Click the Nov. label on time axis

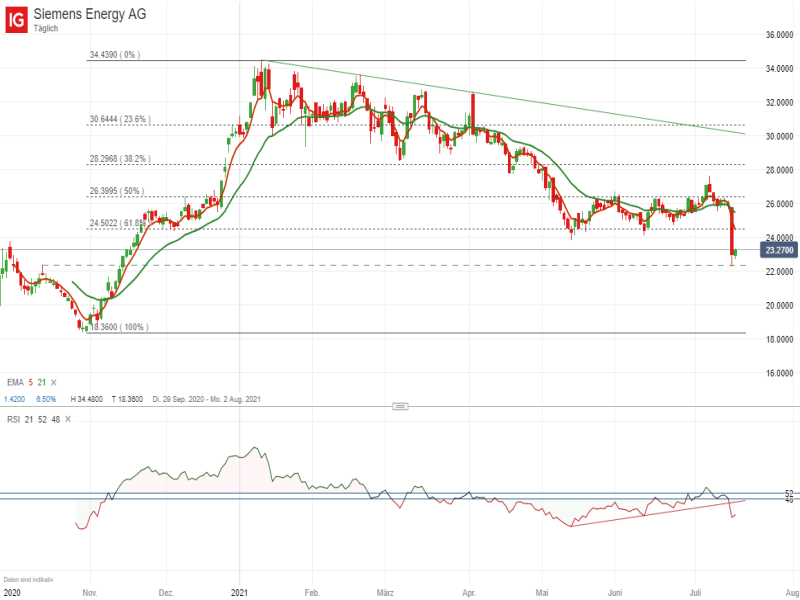tap(90, 593)
